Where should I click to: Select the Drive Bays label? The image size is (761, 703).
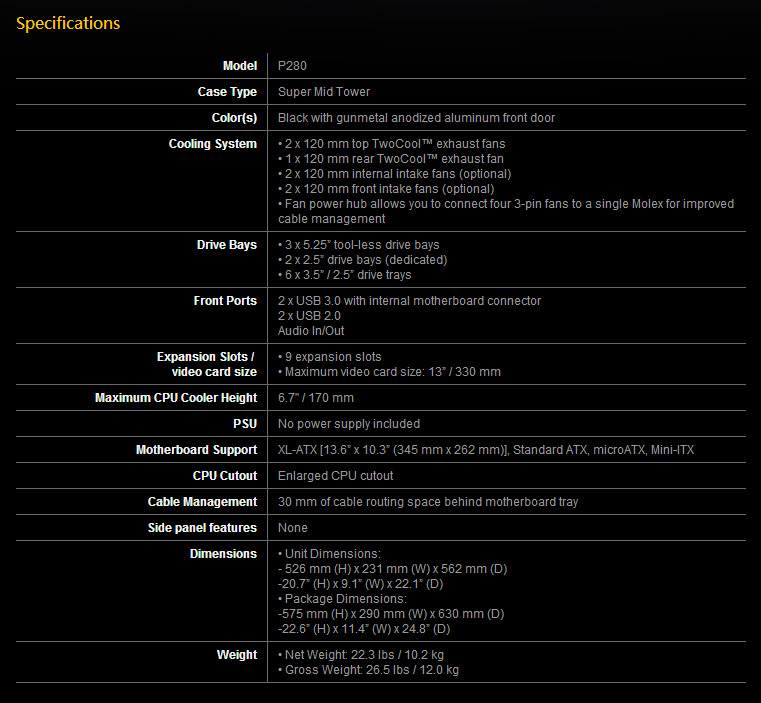[227, 245]
